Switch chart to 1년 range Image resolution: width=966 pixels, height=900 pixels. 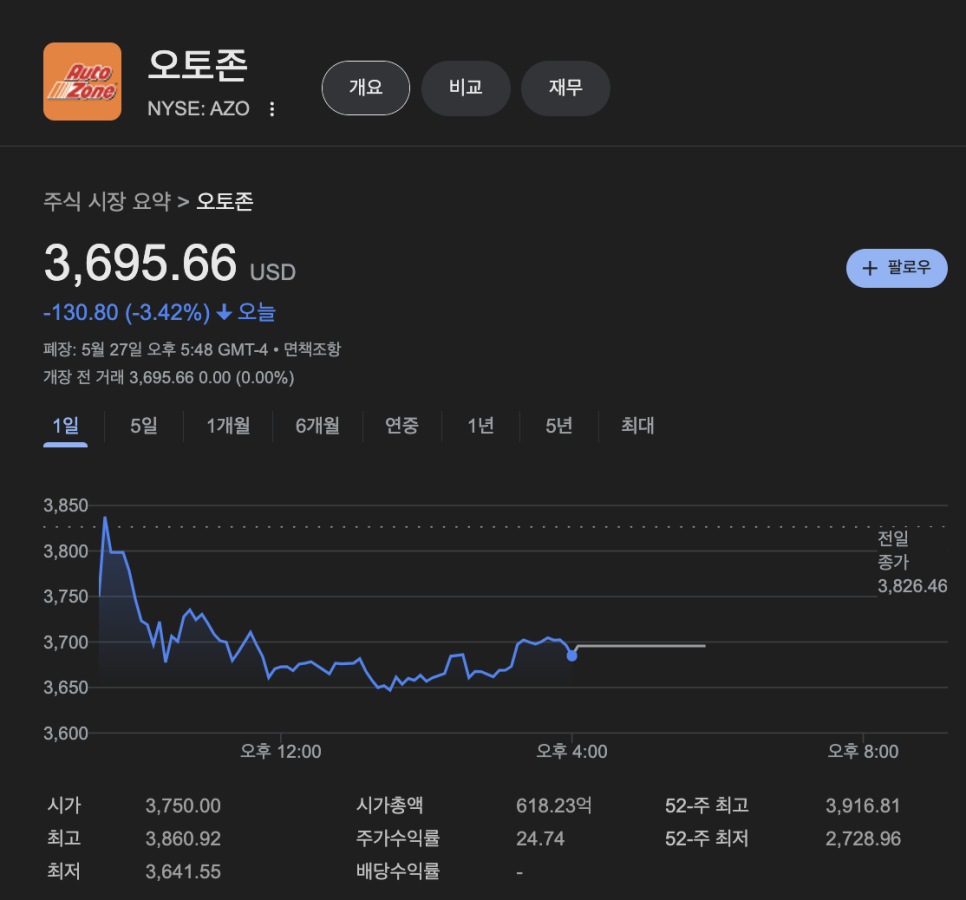point(481,426)
